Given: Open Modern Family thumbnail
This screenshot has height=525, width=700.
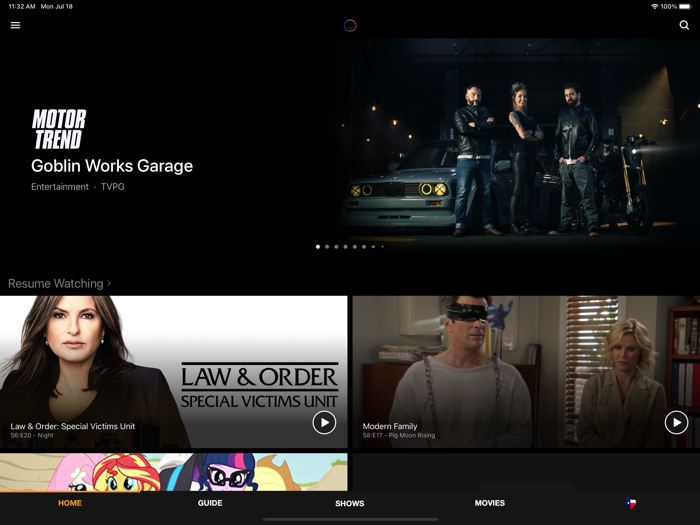Looking at the screenshot, I should coord(526,372).
